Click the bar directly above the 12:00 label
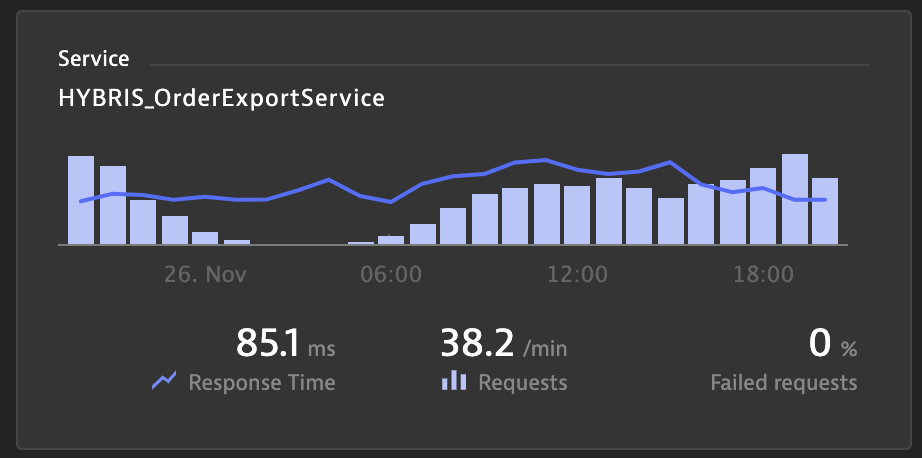Viewport: 922px width, 458px height. tap(577, 215)
